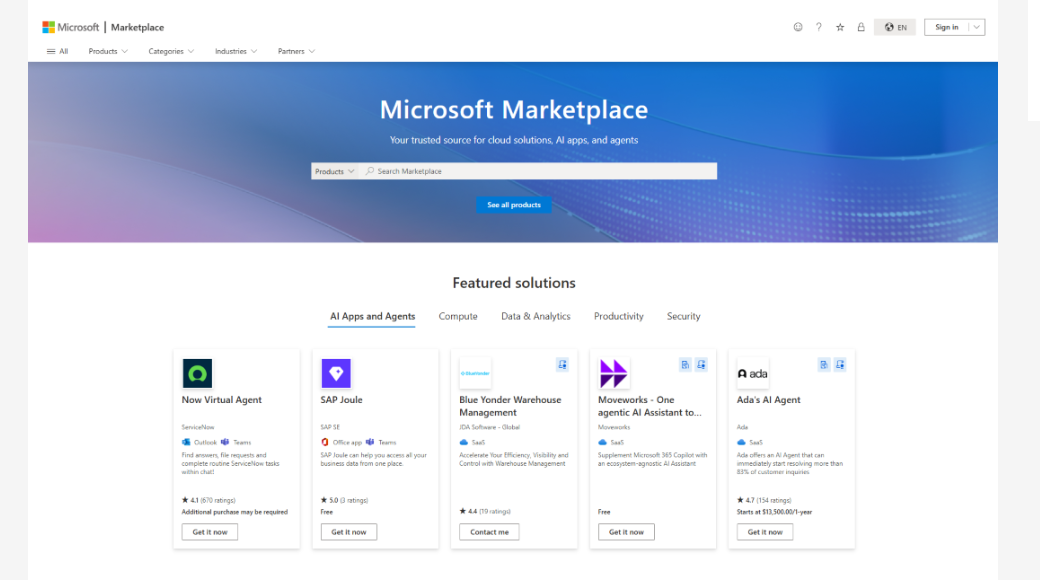Open help via the question mark icon
Image resolution: width=1040 pixels, height=580 pixels.
tap(819, 27)
